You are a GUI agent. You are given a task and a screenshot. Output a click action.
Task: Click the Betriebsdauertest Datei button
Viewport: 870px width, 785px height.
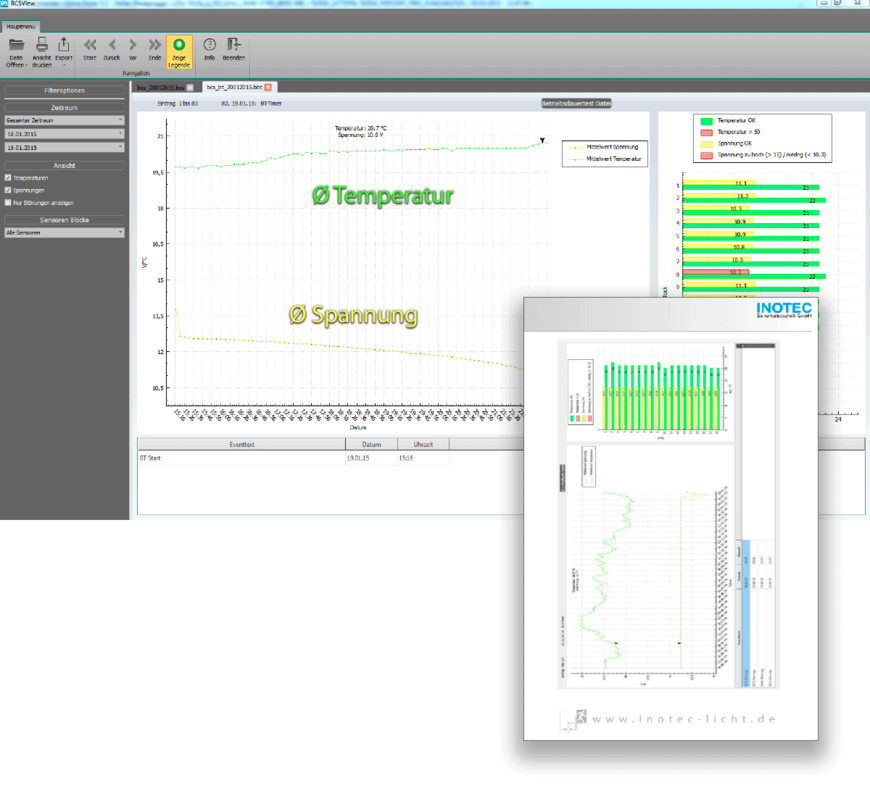(x=575, y=103)
